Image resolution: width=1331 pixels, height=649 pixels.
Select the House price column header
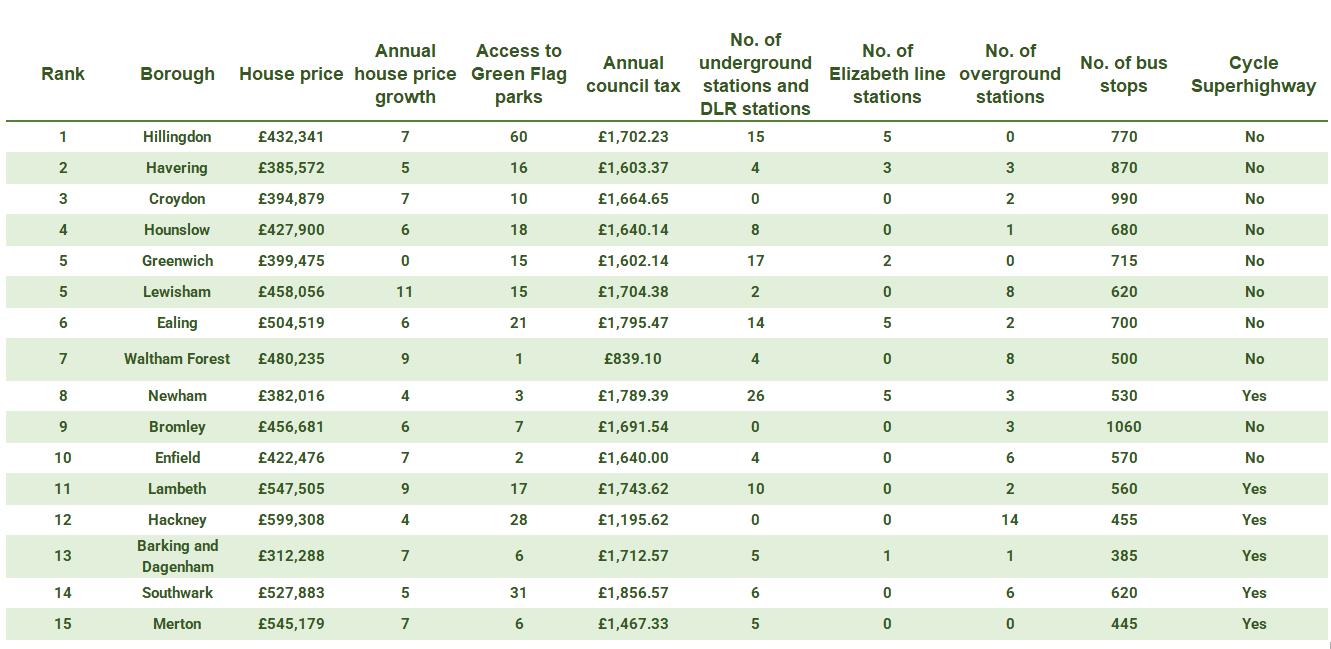290,74
